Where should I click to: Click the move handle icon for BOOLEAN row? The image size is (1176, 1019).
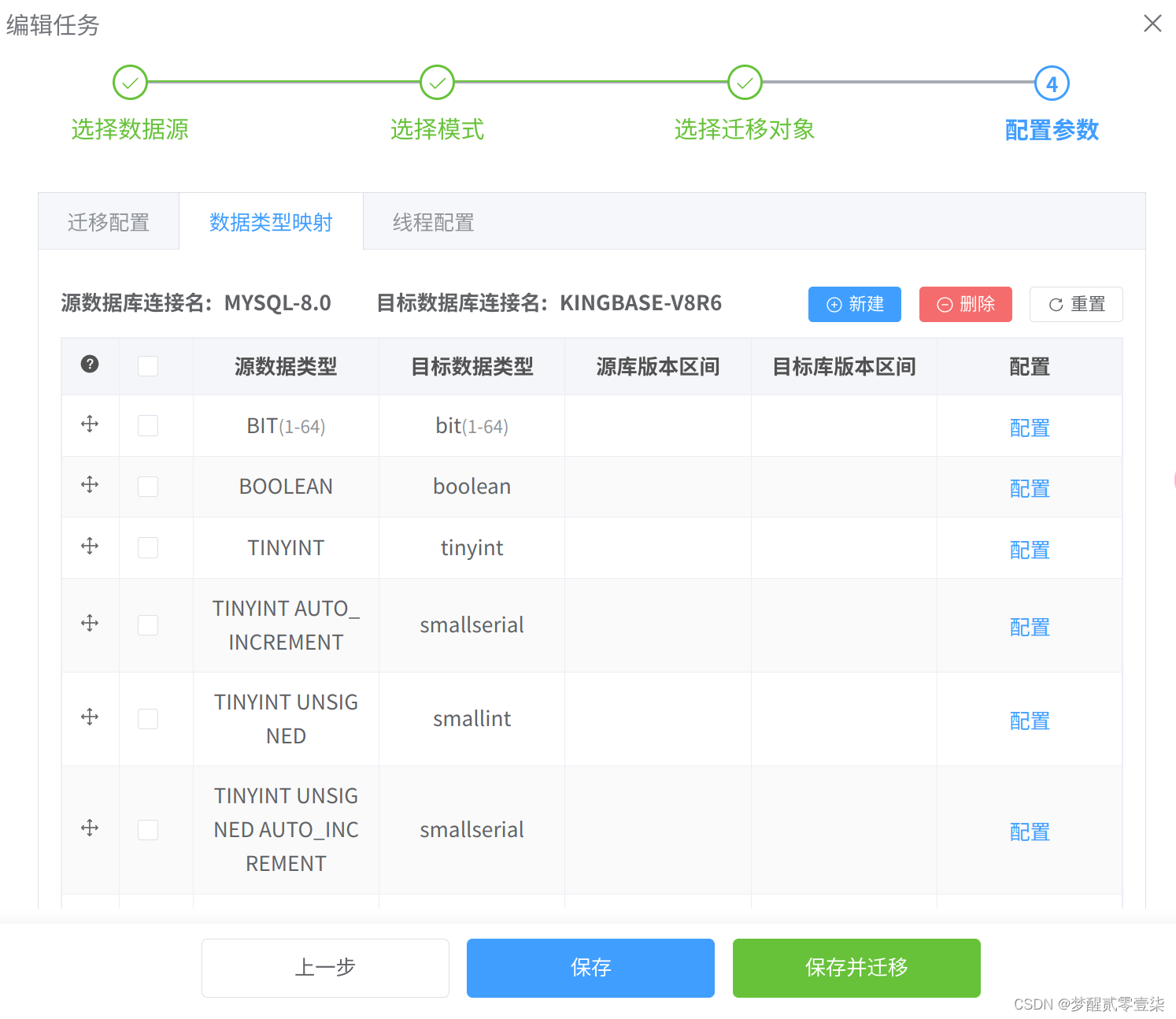coord(90,484)
